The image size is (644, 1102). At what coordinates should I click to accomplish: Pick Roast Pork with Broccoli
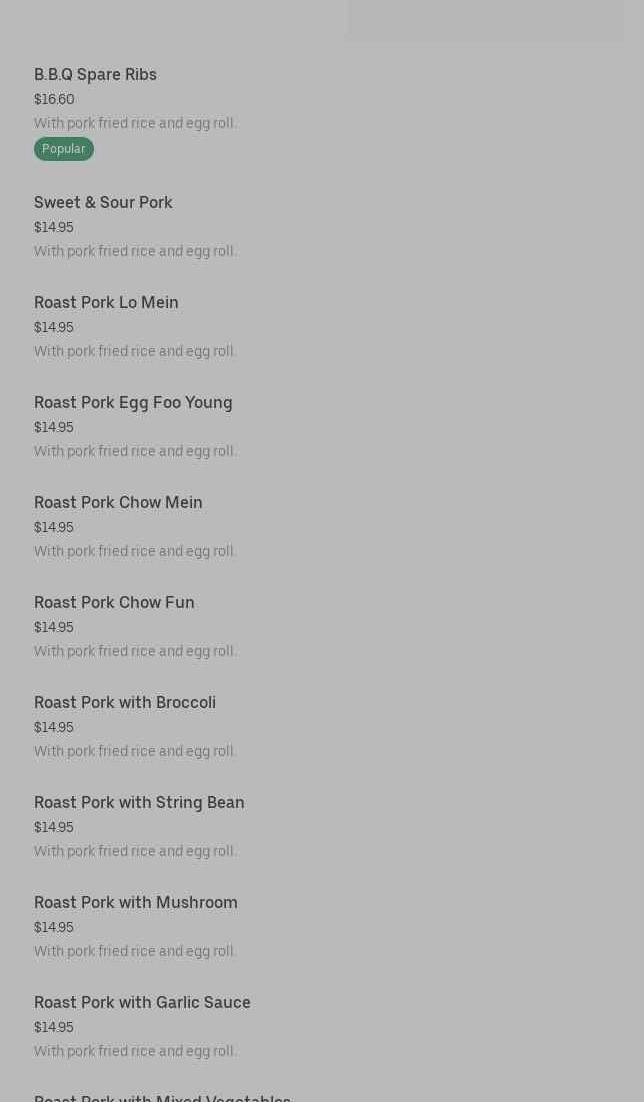pos(125,703)
